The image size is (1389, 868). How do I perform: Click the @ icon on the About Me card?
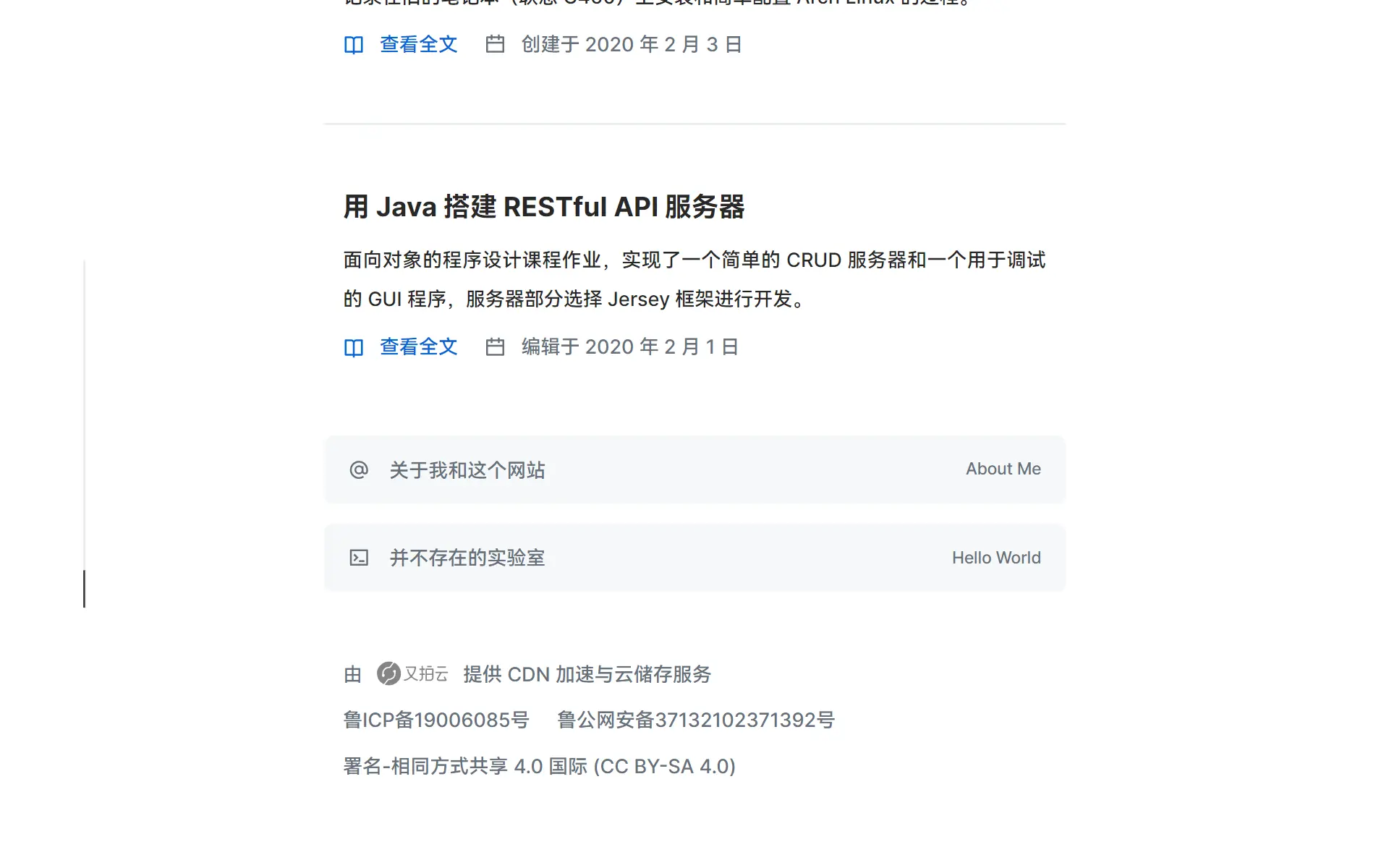pyautogui.click(x=360, y=469)
